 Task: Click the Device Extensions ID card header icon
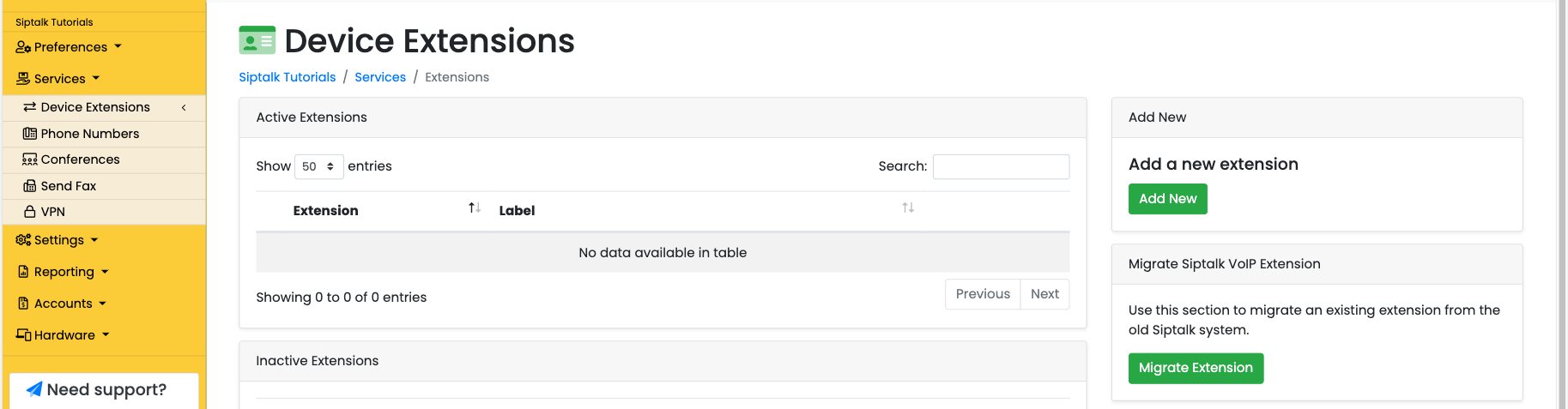[257, 40]
